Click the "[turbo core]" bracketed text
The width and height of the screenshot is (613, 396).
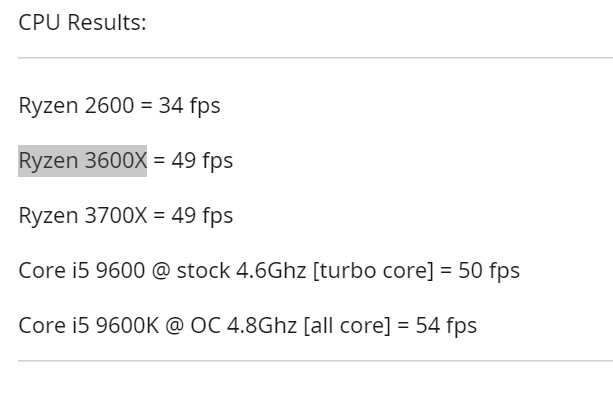tap(373, 271)
